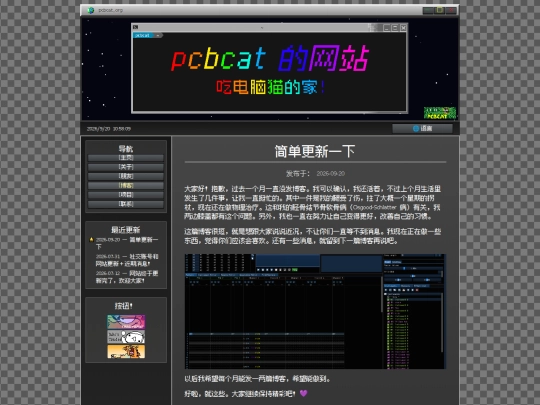Close the pcbcat.org window
The image size is (540, 405).
pyautogui.click(x=451, y=10)
